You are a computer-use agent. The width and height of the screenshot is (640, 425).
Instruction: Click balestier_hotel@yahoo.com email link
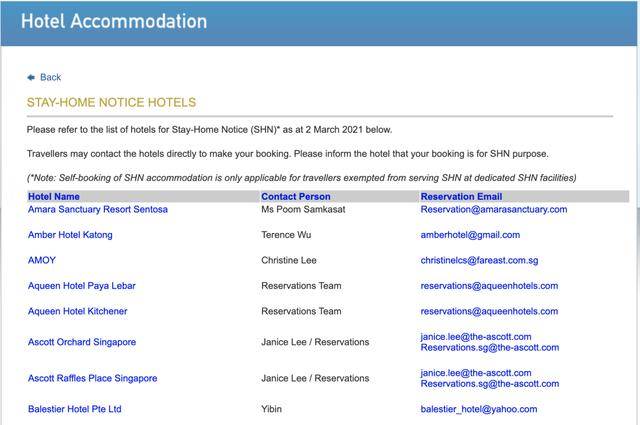click(478, 409)
